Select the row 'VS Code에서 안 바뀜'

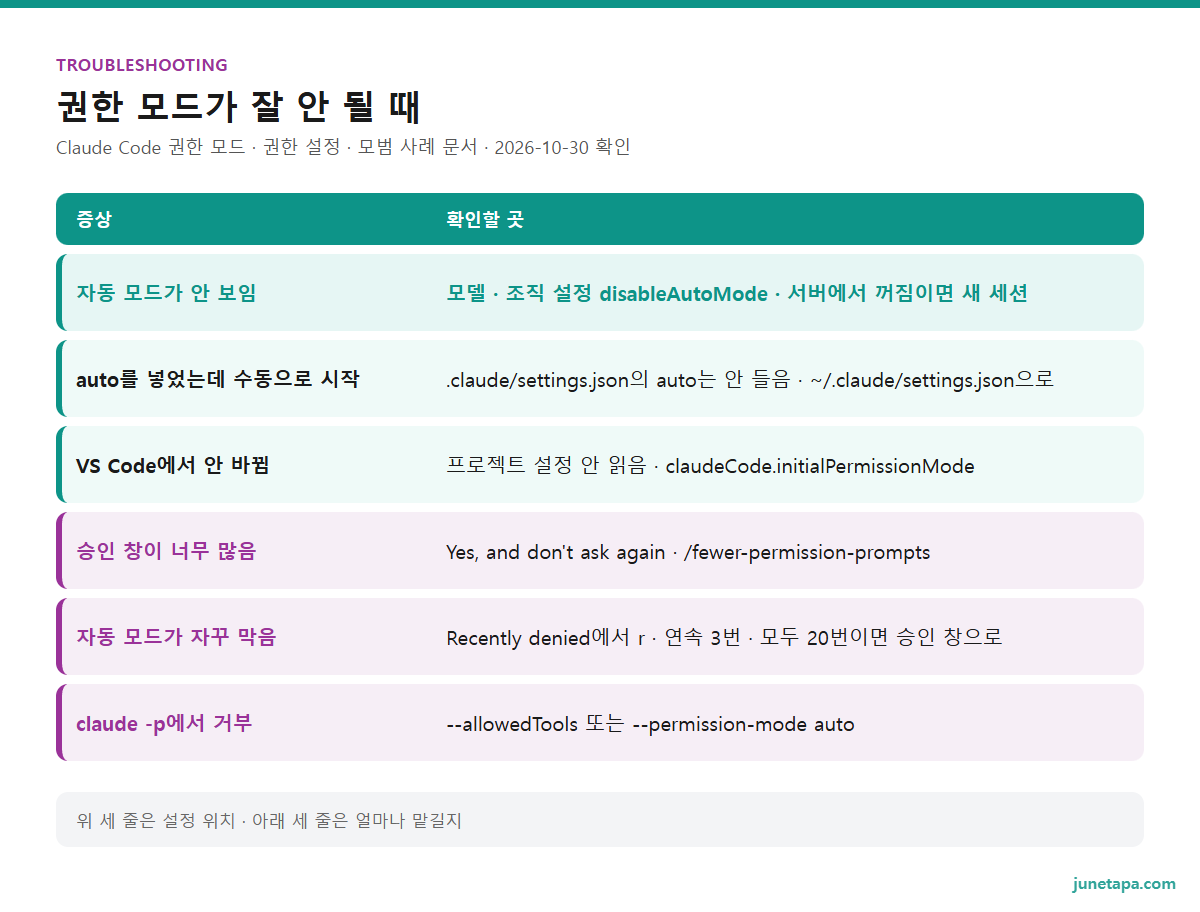point(600,464)
